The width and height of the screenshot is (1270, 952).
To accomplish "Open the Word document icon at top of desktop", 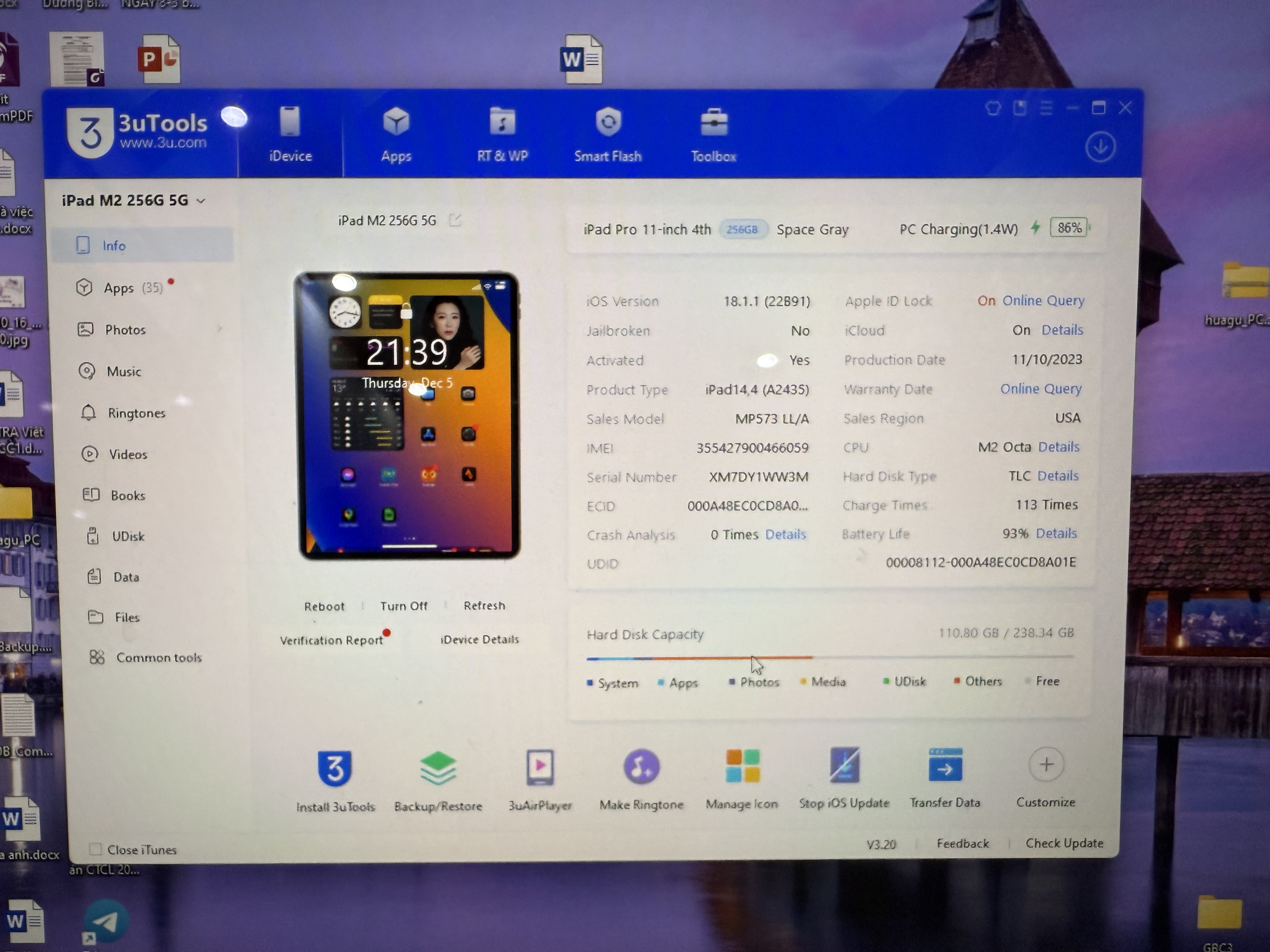I will coord(581,59).
